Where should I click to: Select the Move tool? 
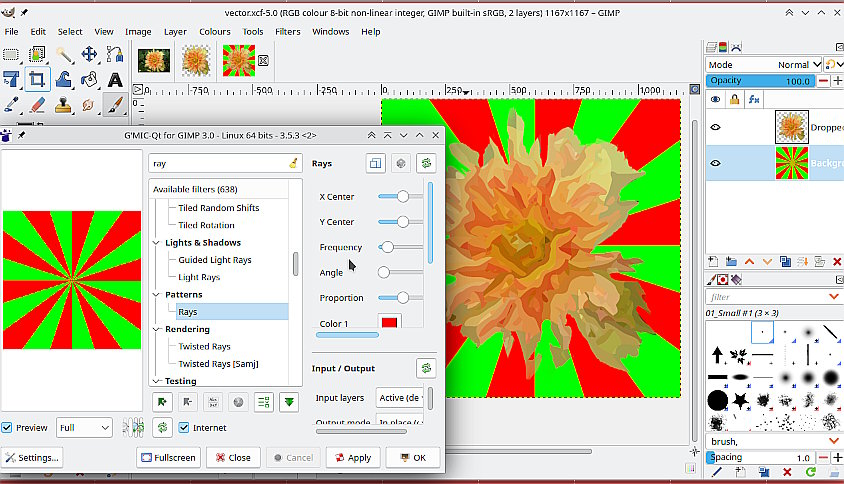[x=89, y=55]
